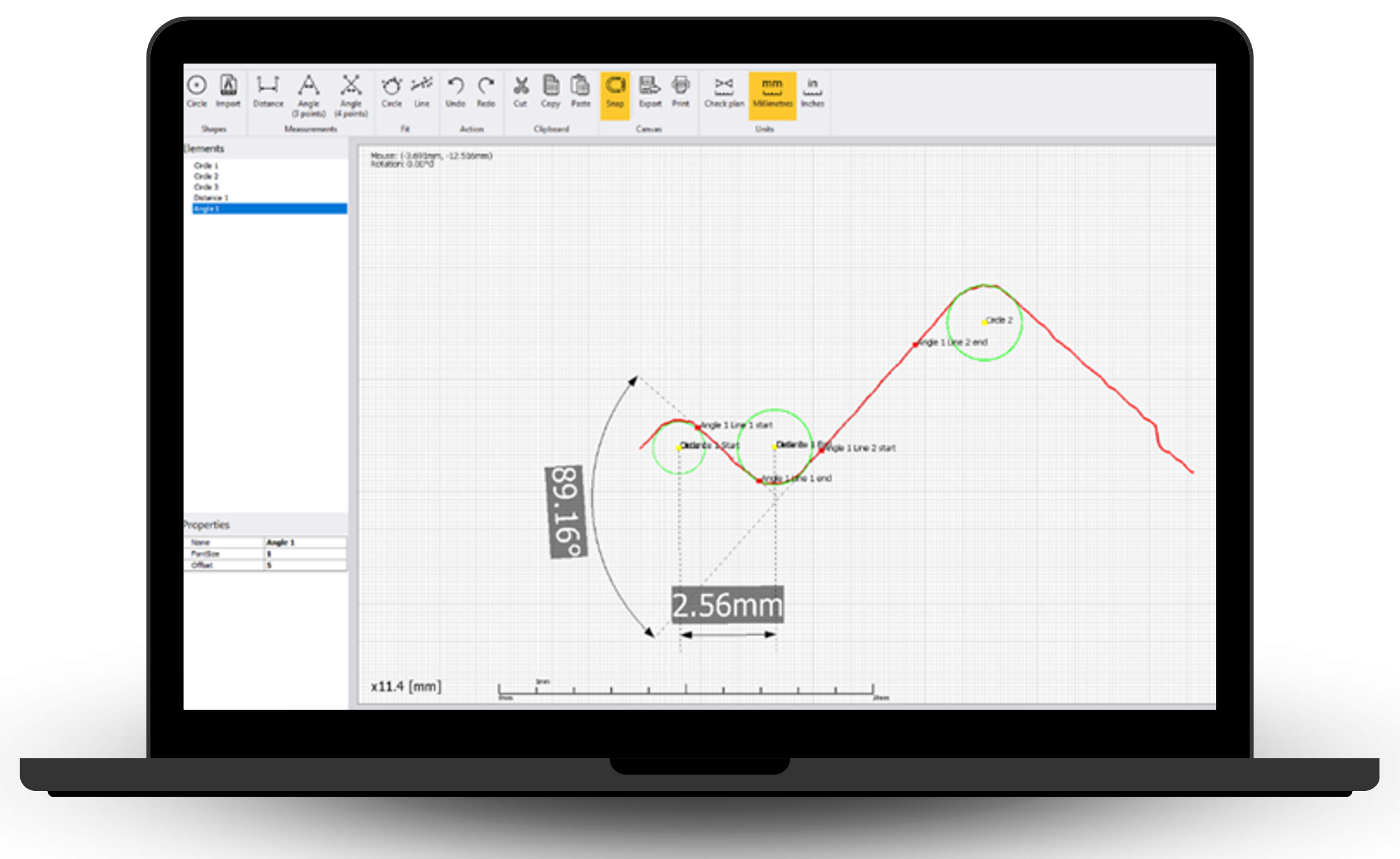Edit the Name property field value
This screenshot has width=1400, height=859.
(305, 543)
